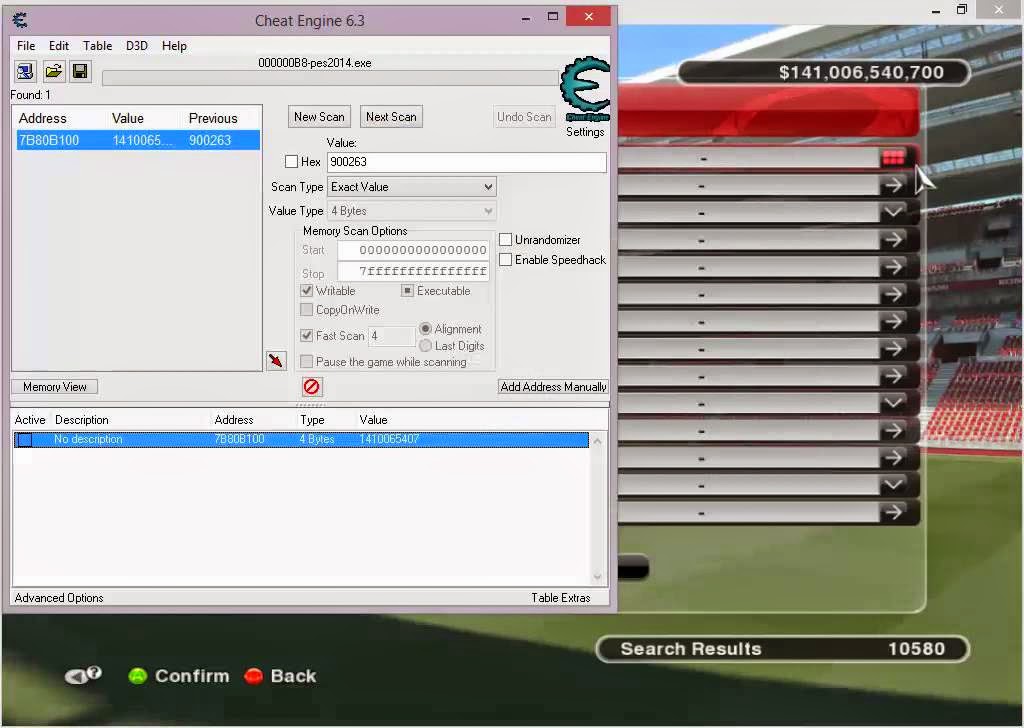Click the Stop address field

[413, 272]
